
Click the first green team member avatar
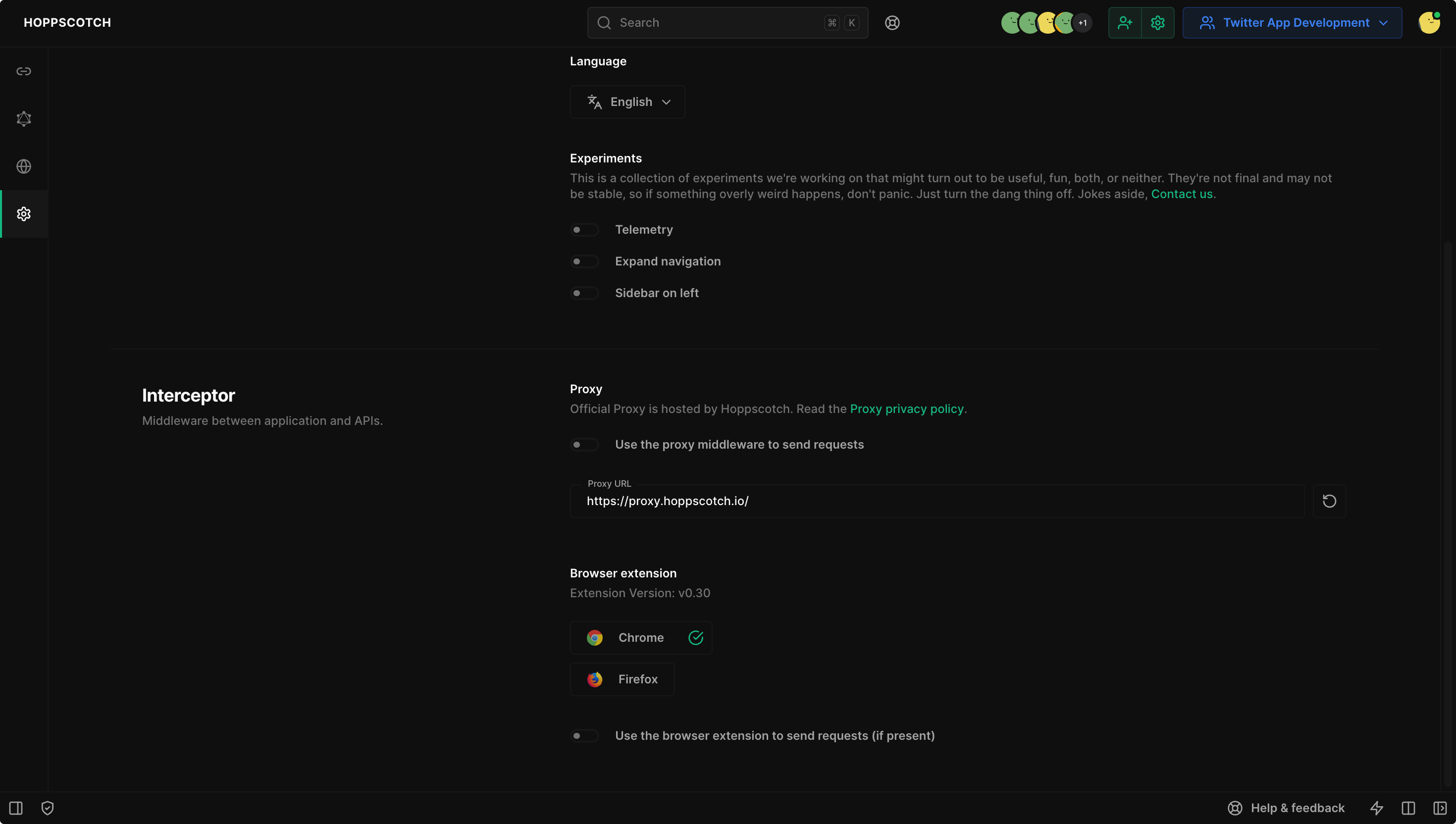click(x=1011, y=23)
